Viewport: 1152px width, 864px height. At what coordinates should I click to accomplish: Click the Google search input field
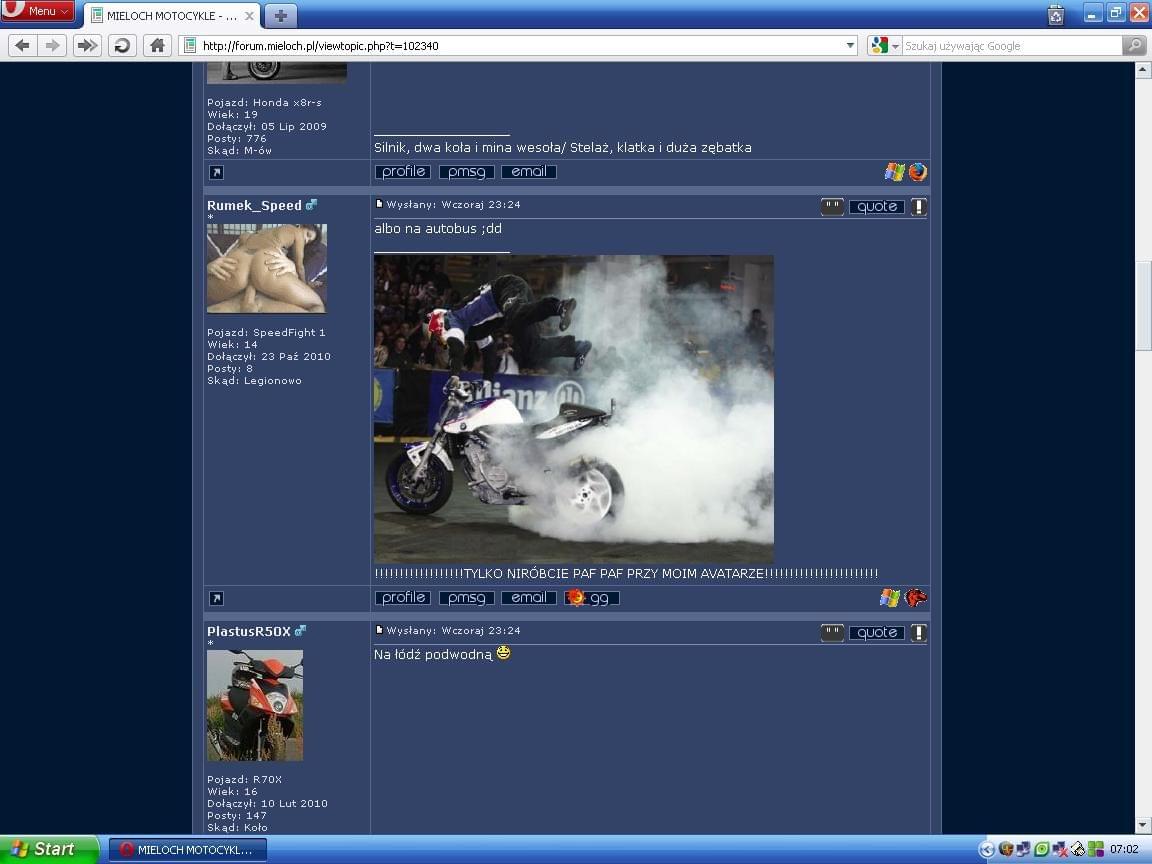[x=1011, y=45]
